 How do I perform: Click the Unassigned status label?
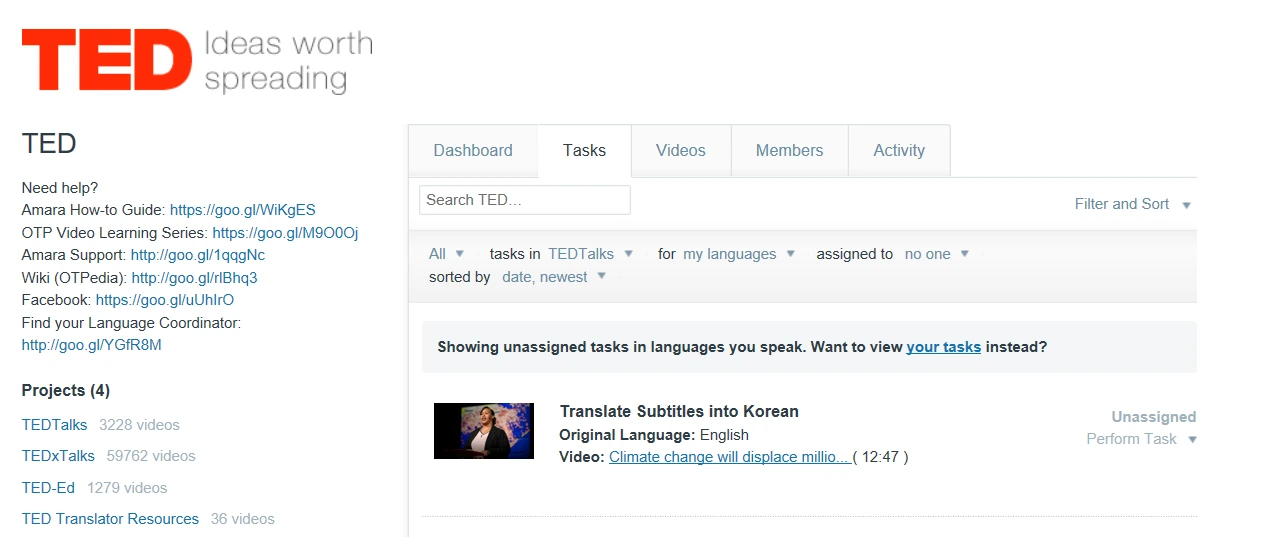pyautogui.click(x=1154, y=417)
